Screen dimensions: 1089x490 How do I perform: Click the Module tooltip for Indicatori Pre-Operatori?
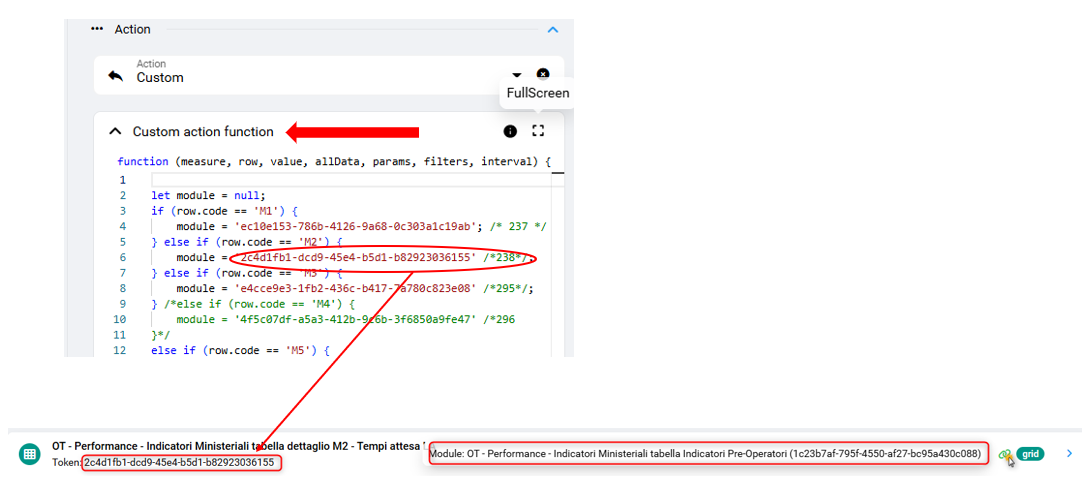(x=705, y=454)
